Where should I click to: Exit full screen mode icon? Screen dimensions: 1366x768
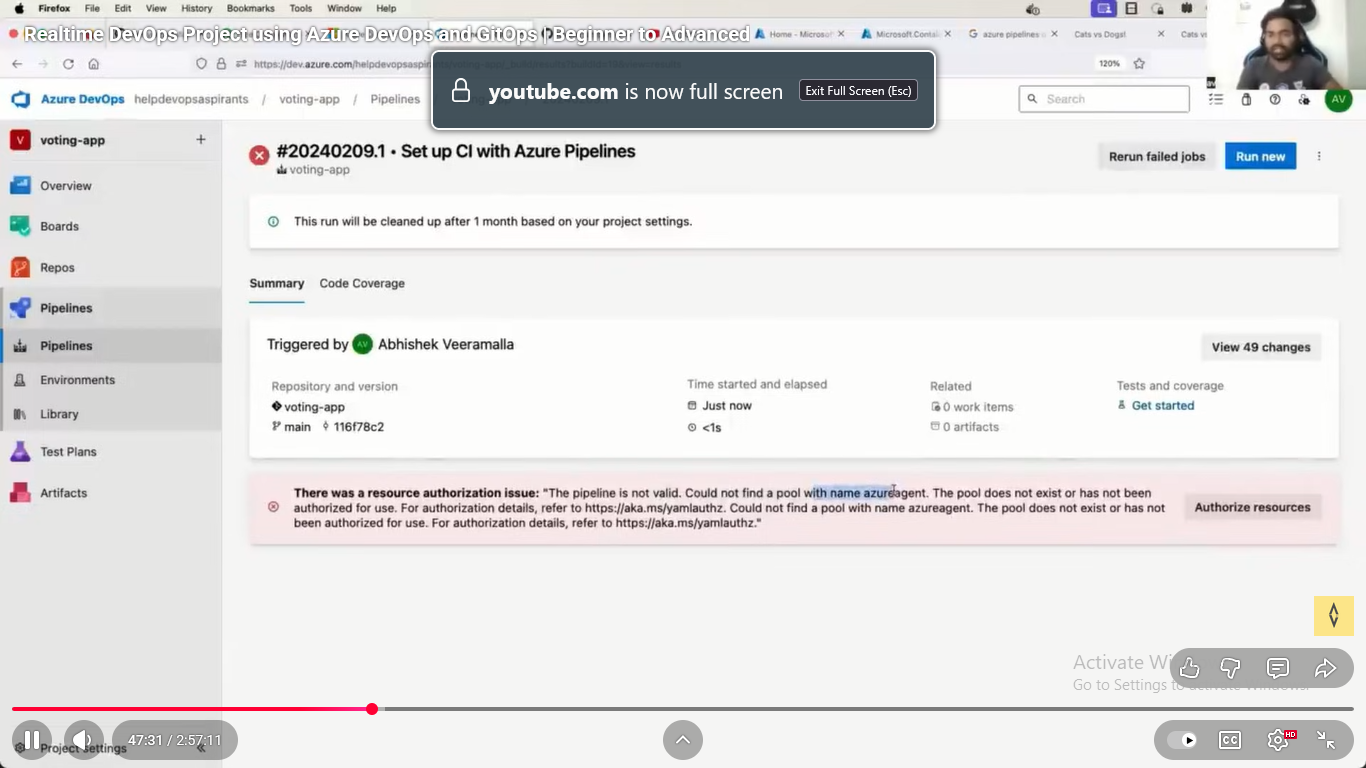pos(1326,740)
